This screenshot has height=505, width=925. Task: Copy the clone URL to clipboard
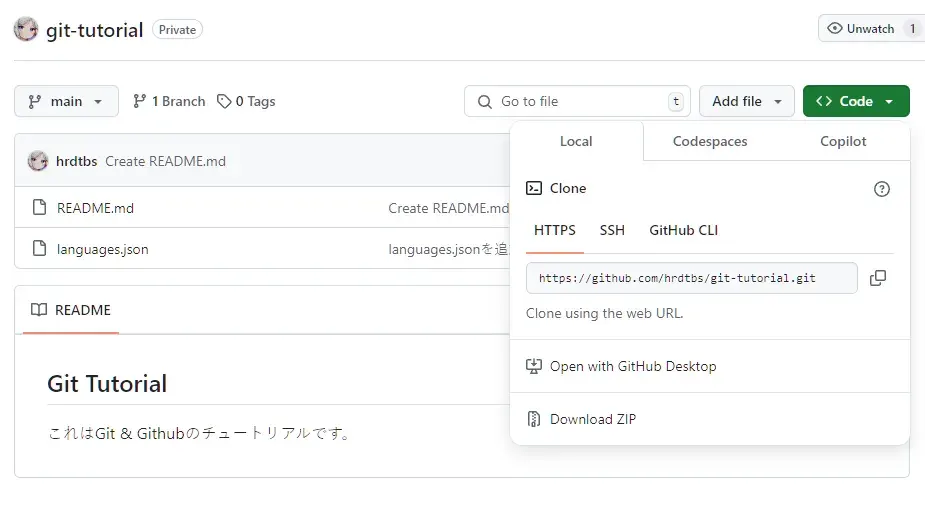pos(878,278)
